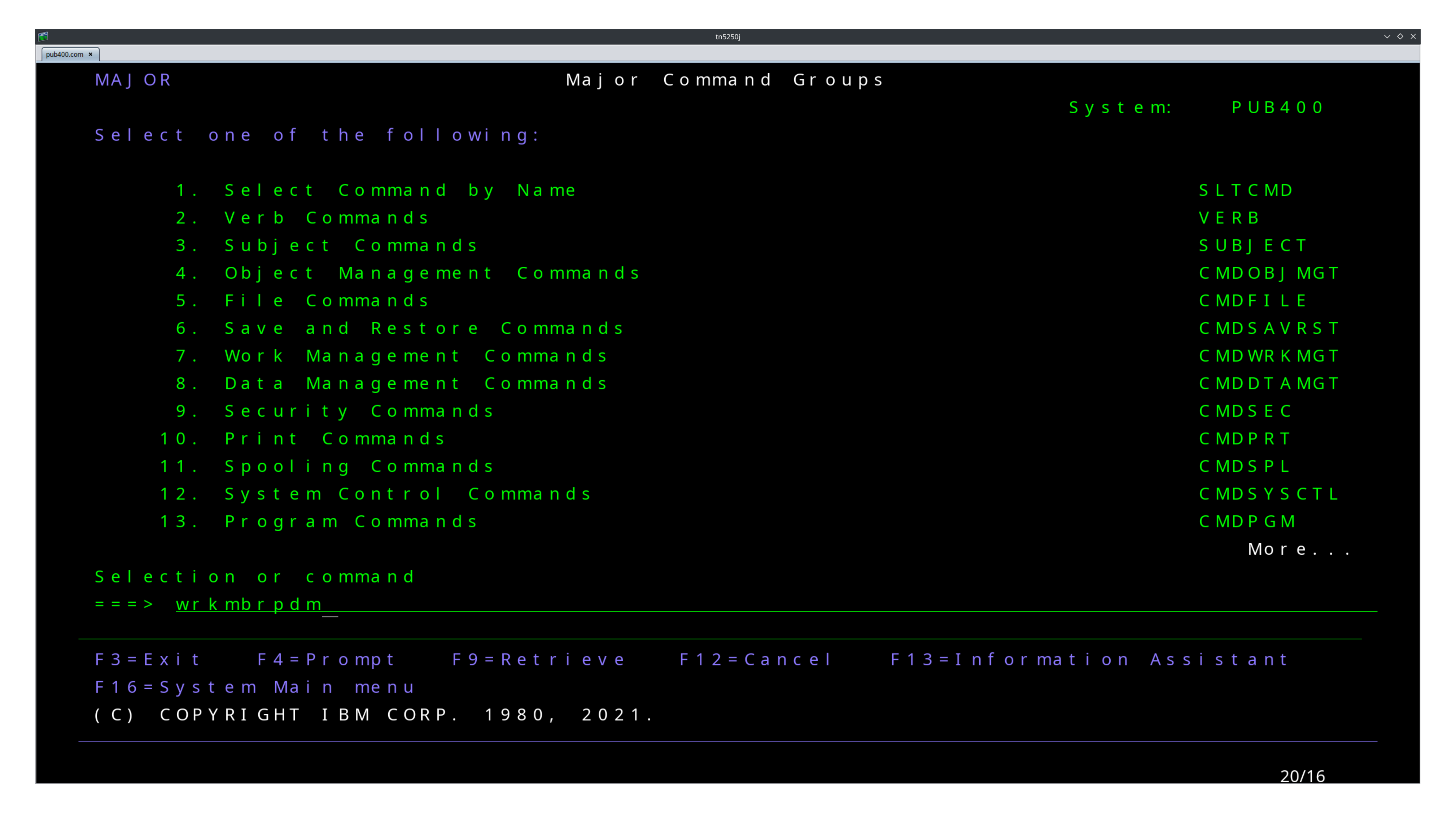Click the Selection or command label
Screen dimensions: 1456x826
[255, 576]
